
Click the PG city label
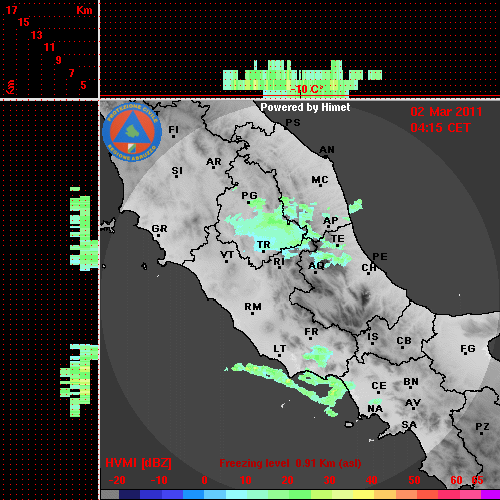[249, 195]
